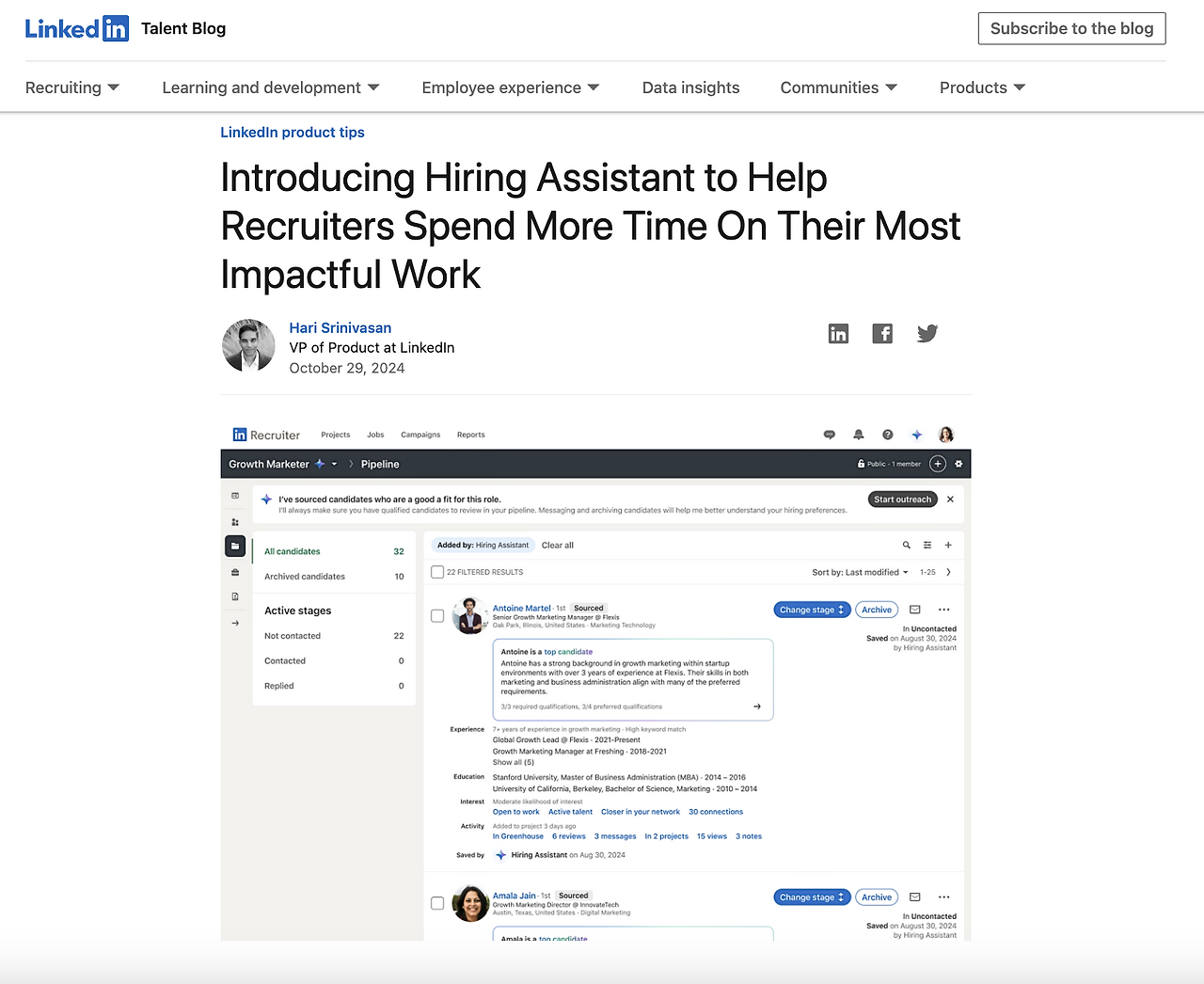
Task: Click the panel layout icon atop the Recruiter sidebar
Action: pos(235,496)
